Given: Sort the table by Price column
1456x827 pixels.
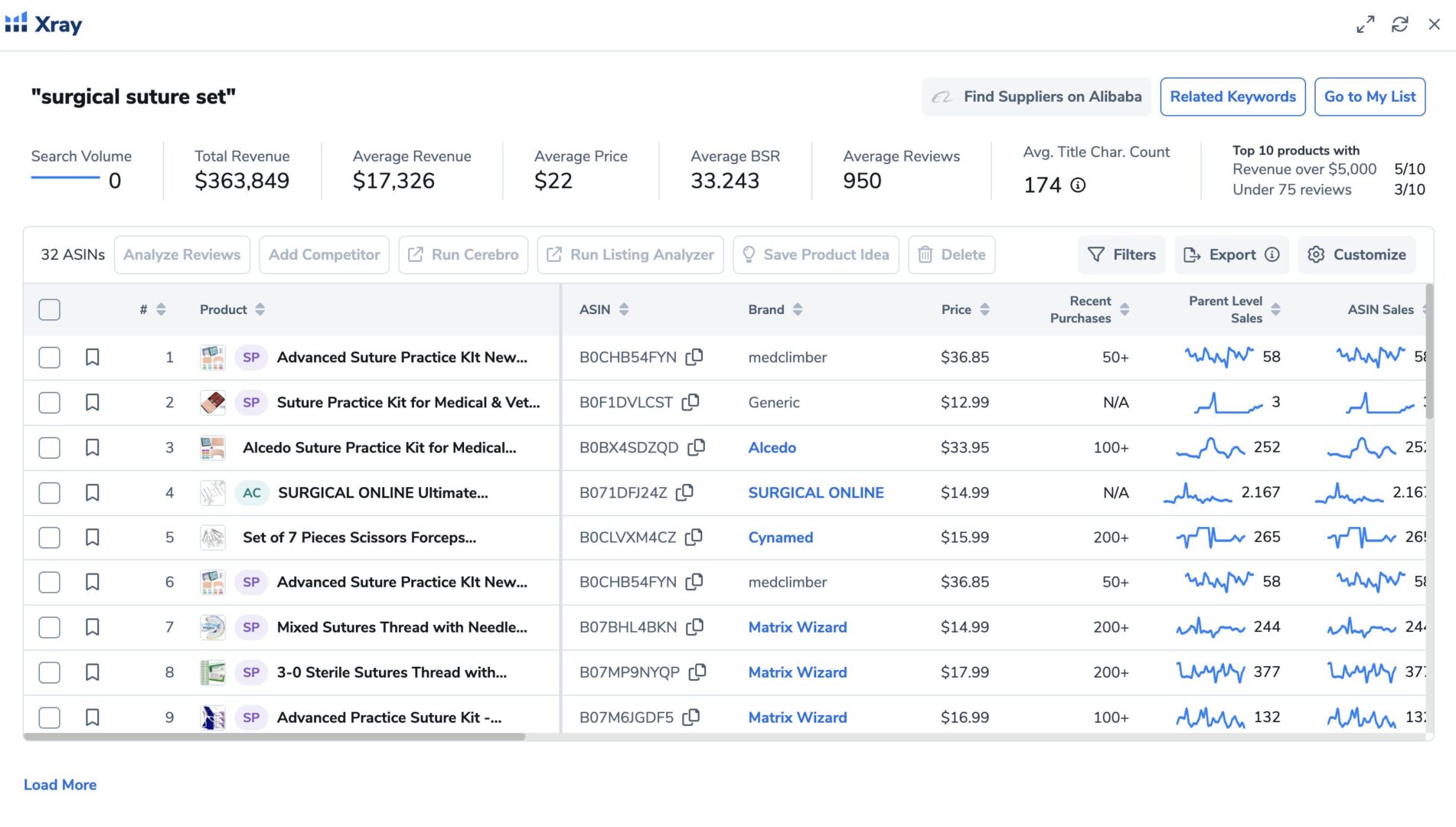Looking at the screenshot, I should (984, 309).
